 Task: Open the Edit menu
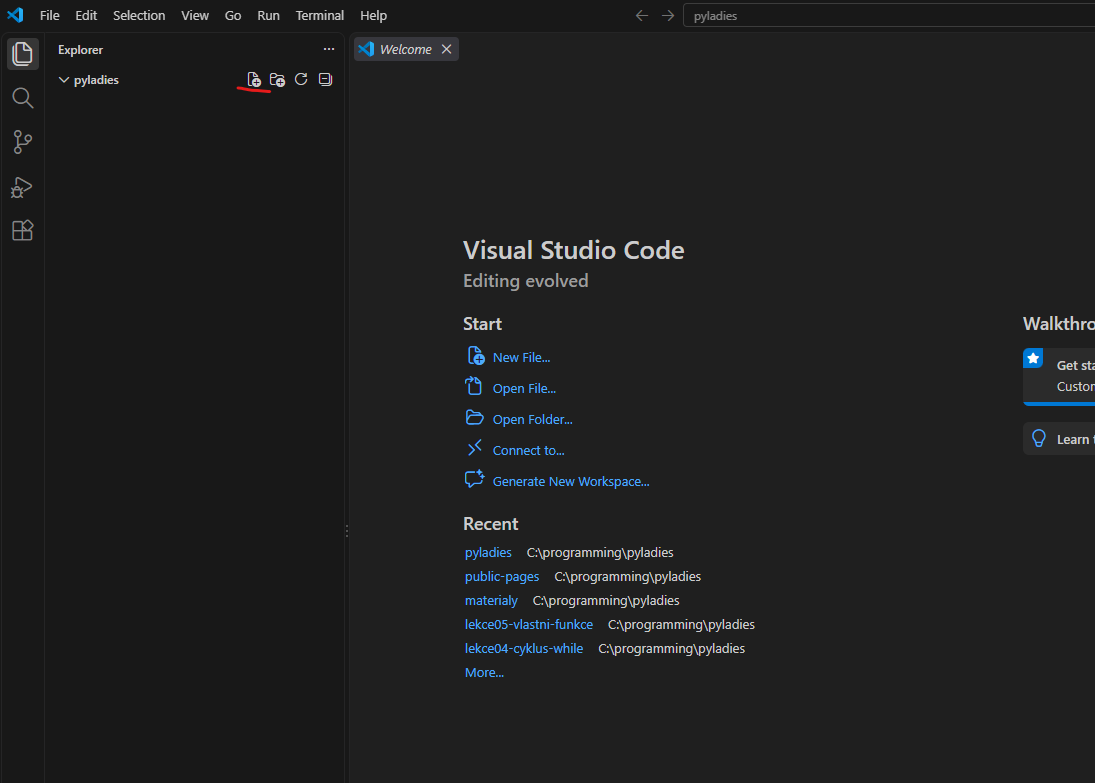[x=86, y=15]
